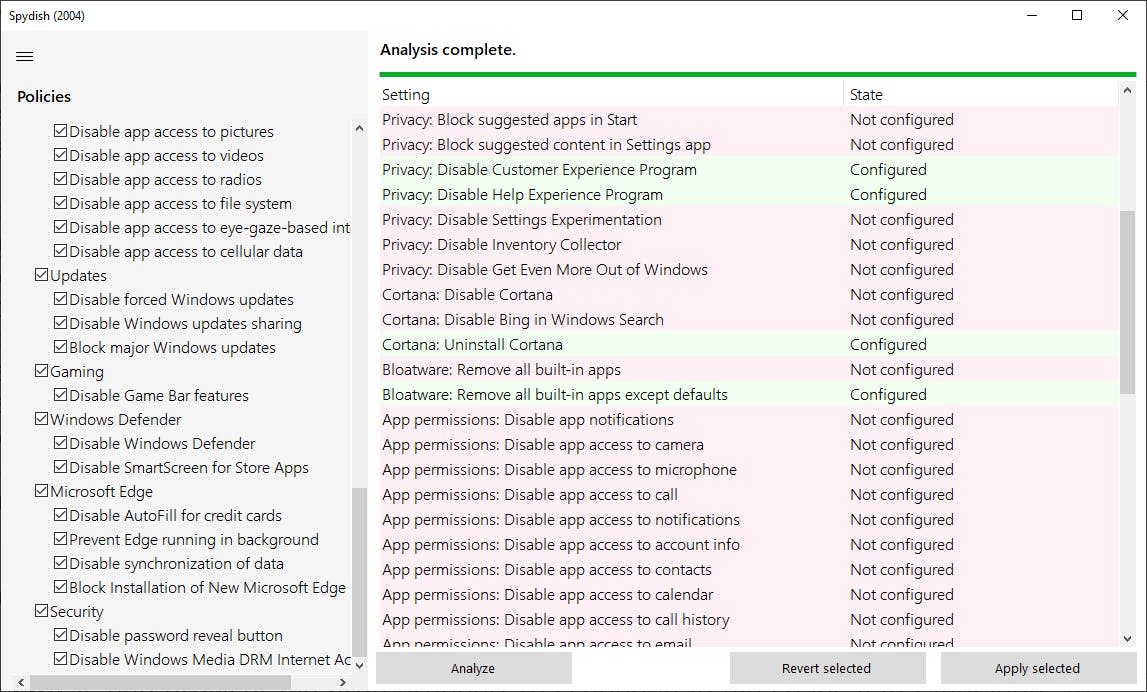Toggle the Microsoft Edge group checkbox
The width and height of the screenshot is (1147, 692).
pos(42,492)
